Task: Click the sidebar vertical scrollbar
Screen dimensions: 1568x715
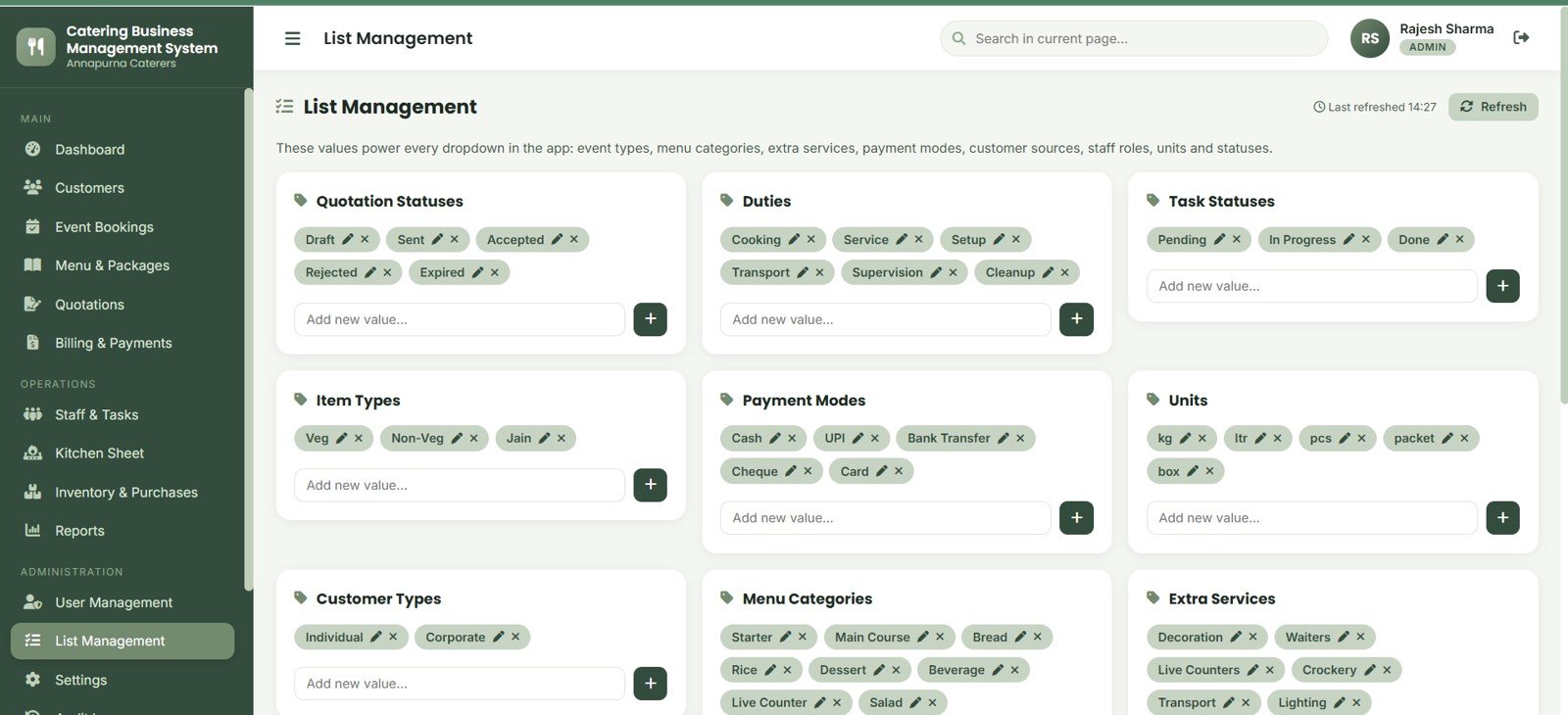Action: point(249,339)
